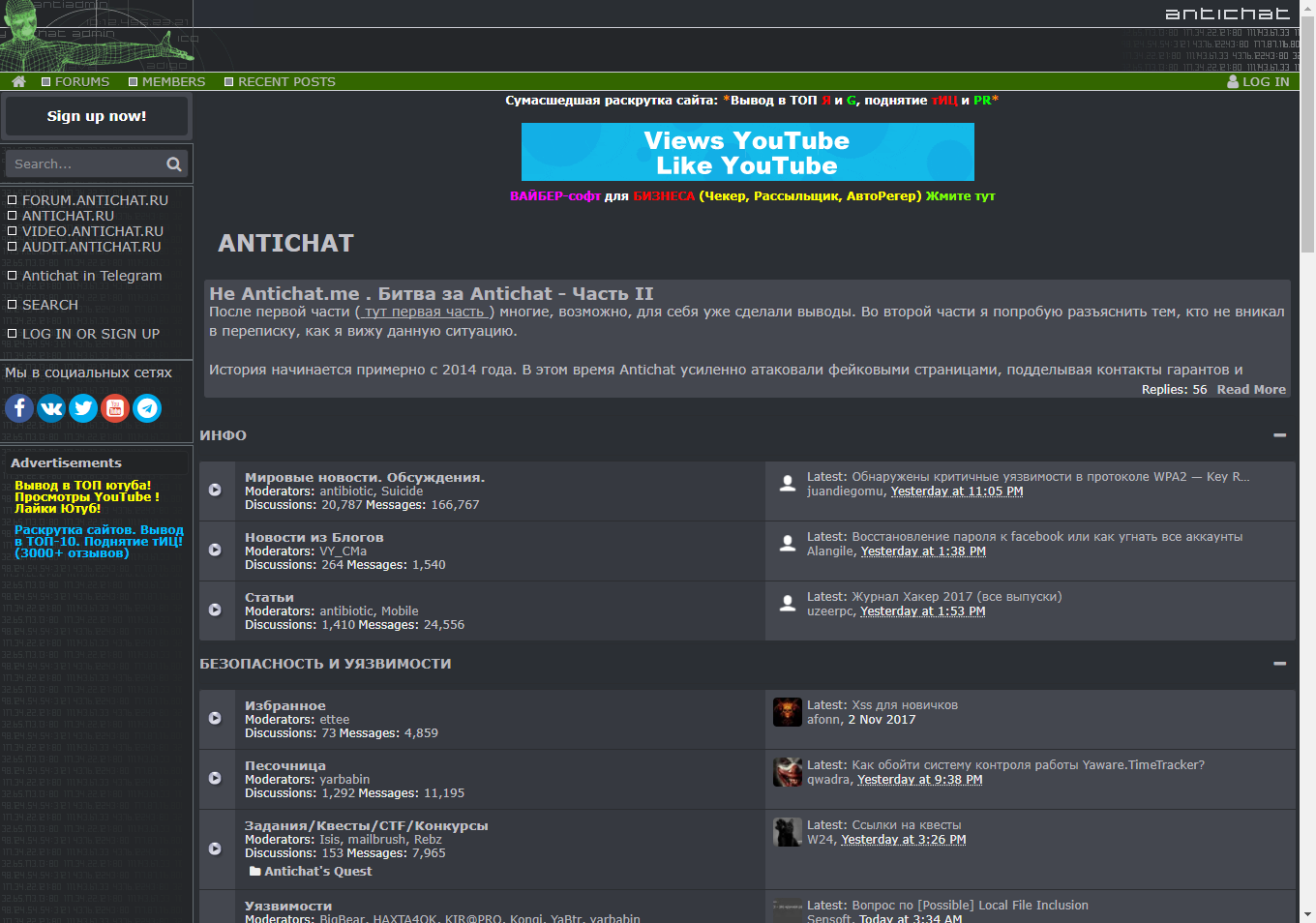The image size is (1316, 923).
Task: Collapse the ИНФО category
Action: 1280,435
